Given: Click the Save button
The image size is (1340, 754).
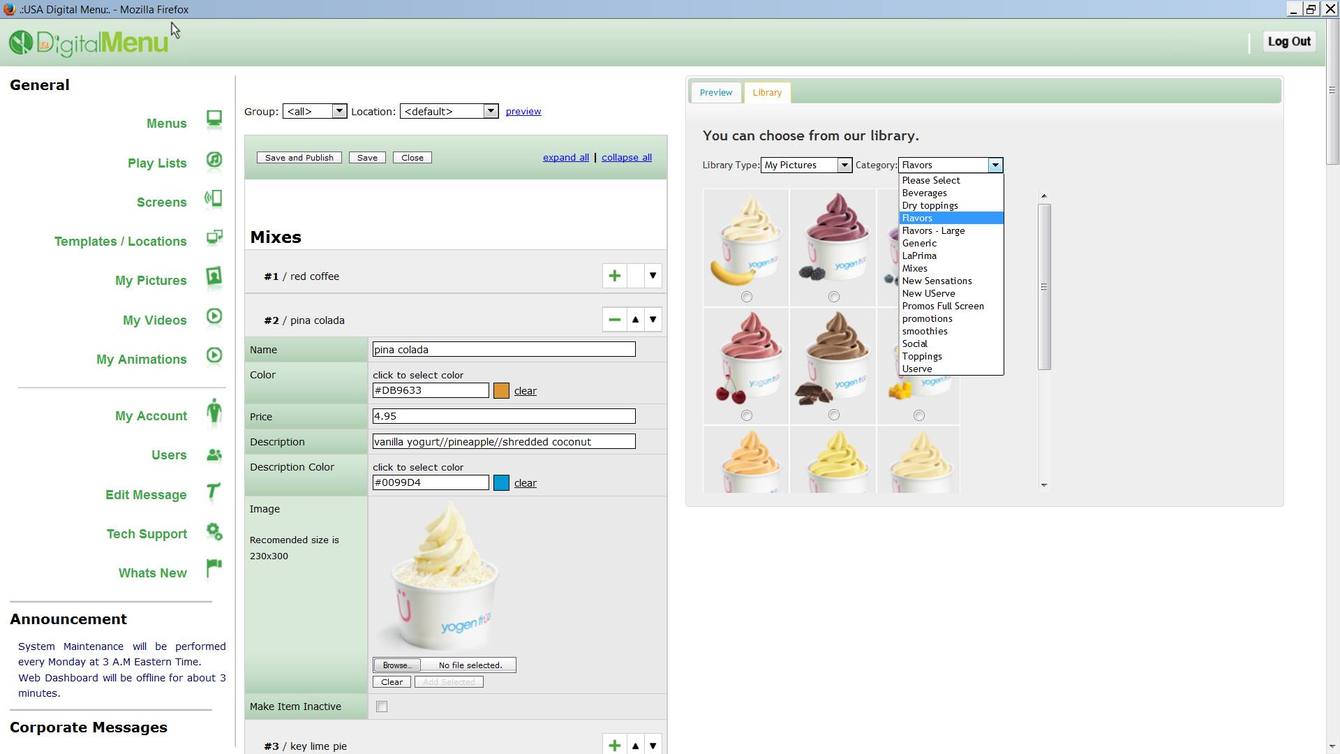Looking at the screenshot, I should pyautogui.click(x=367, y=158).
